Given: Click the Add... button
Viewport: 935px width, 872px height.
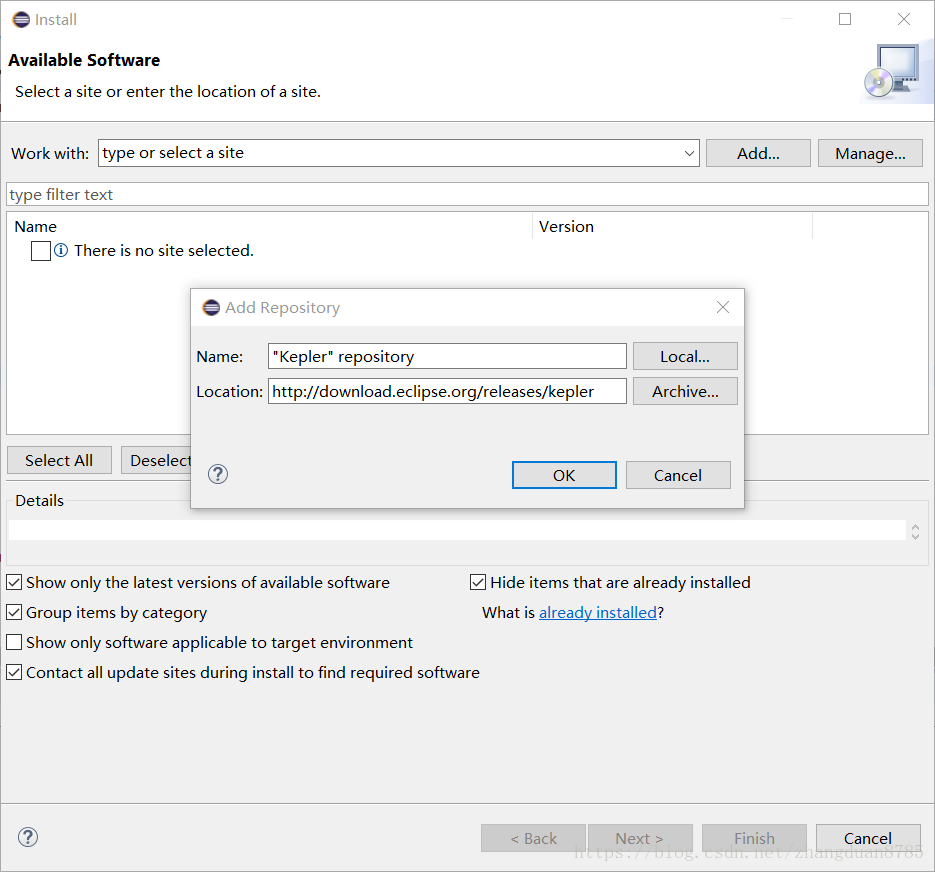Looking at the screenshot, I should [758, 153].
